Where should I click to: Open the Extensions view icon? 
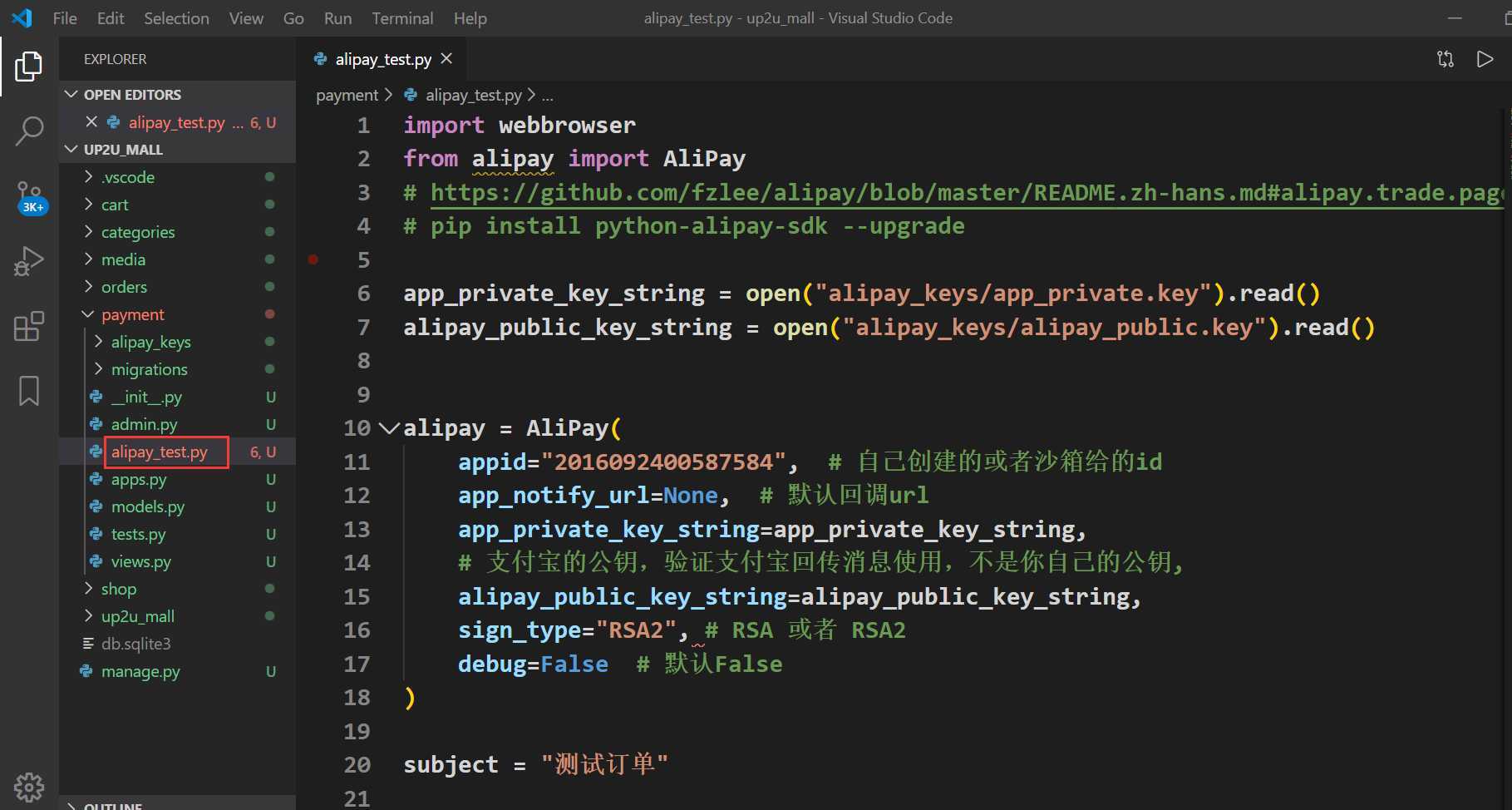click(29, 326)
